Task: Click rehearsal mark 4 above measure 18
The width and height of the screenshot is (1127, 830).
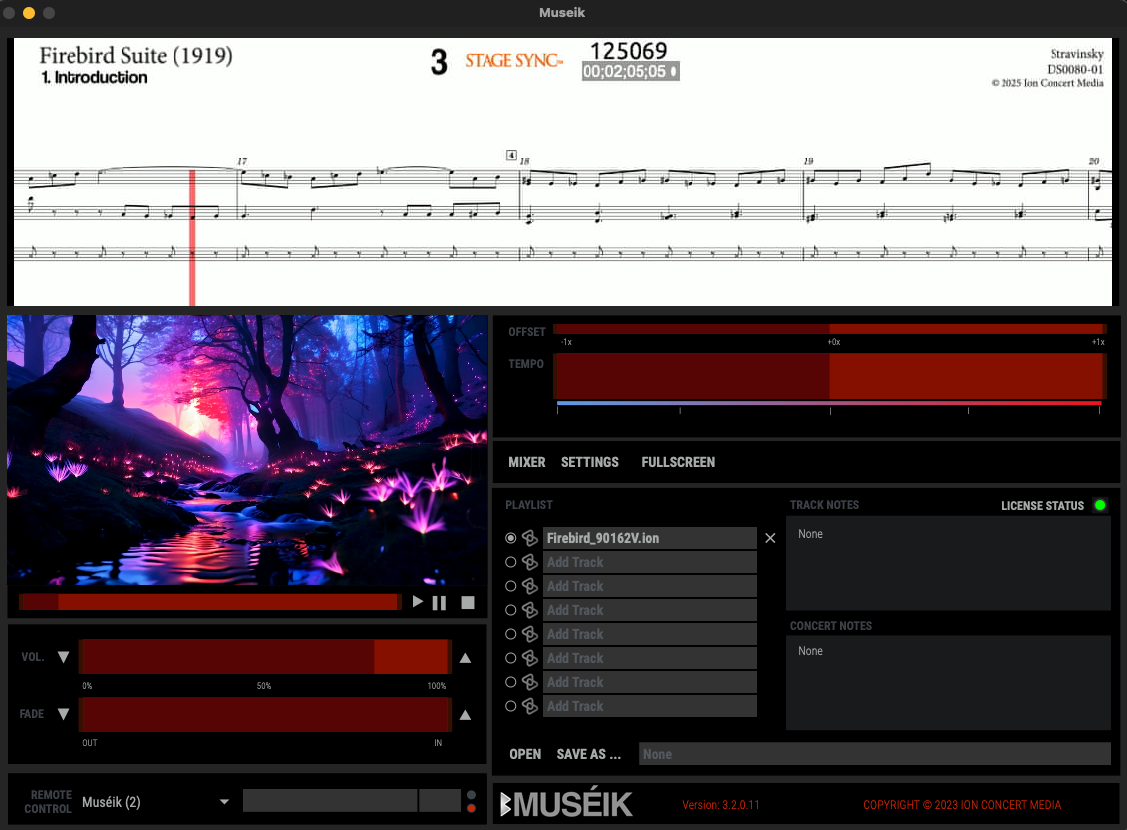Action: (511, 155)
